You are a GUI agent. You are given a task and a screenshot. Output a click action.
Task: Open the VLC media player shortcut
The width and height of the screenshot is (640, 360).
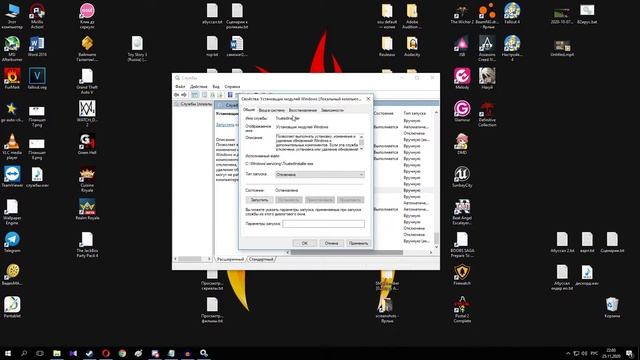pyautogui.click(x=12, y=146)
